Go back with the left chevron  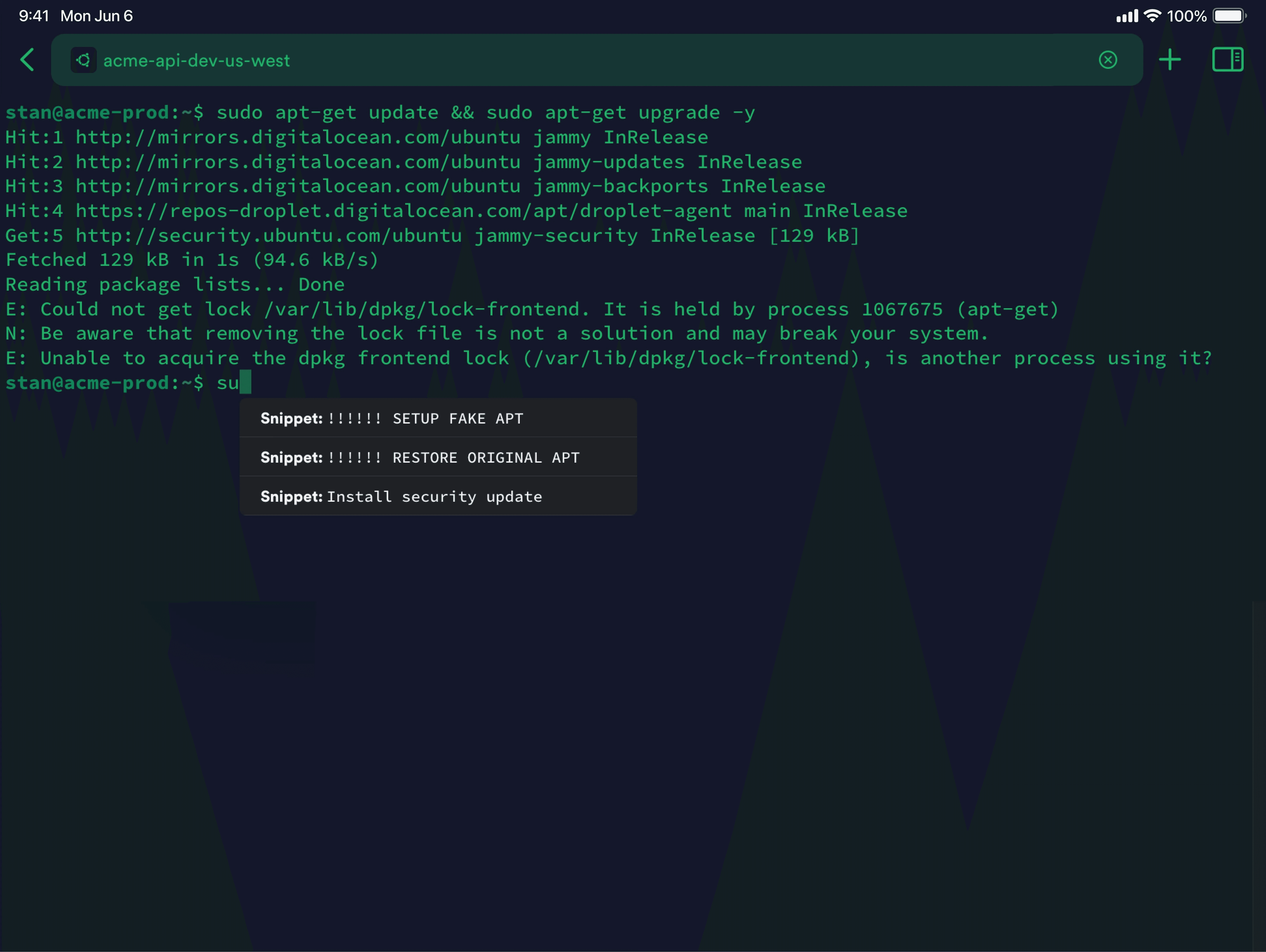pyautogui.click(x=27, y=60)
